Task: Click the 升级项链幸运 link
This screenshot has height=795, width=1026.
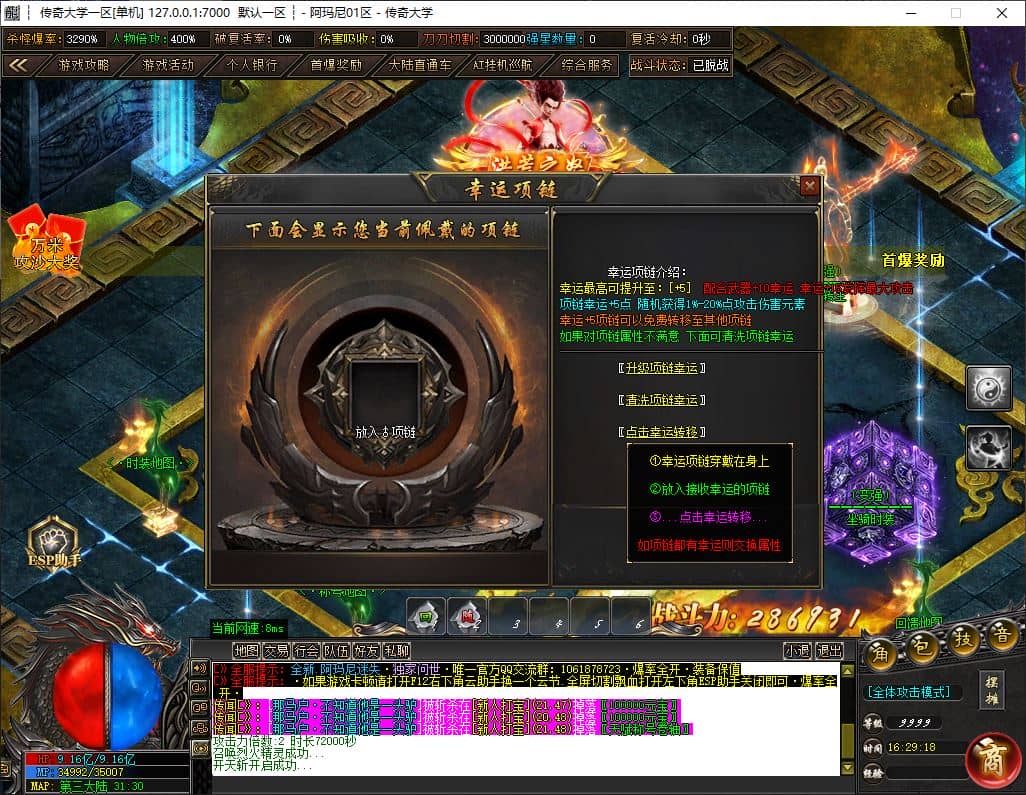Action: click(662, 368)
